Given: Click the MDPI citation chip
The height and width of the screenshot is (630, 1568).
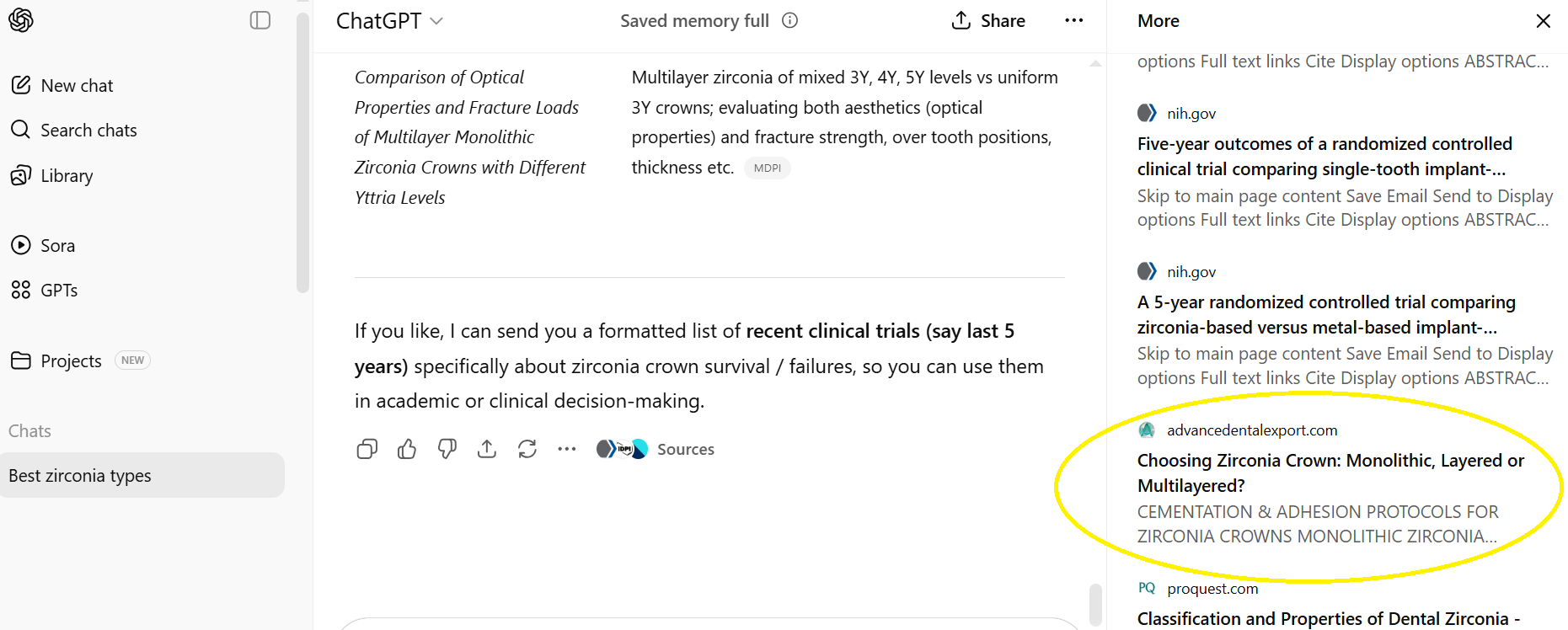Looking at the screenshot, I should (x=767, y=168).
